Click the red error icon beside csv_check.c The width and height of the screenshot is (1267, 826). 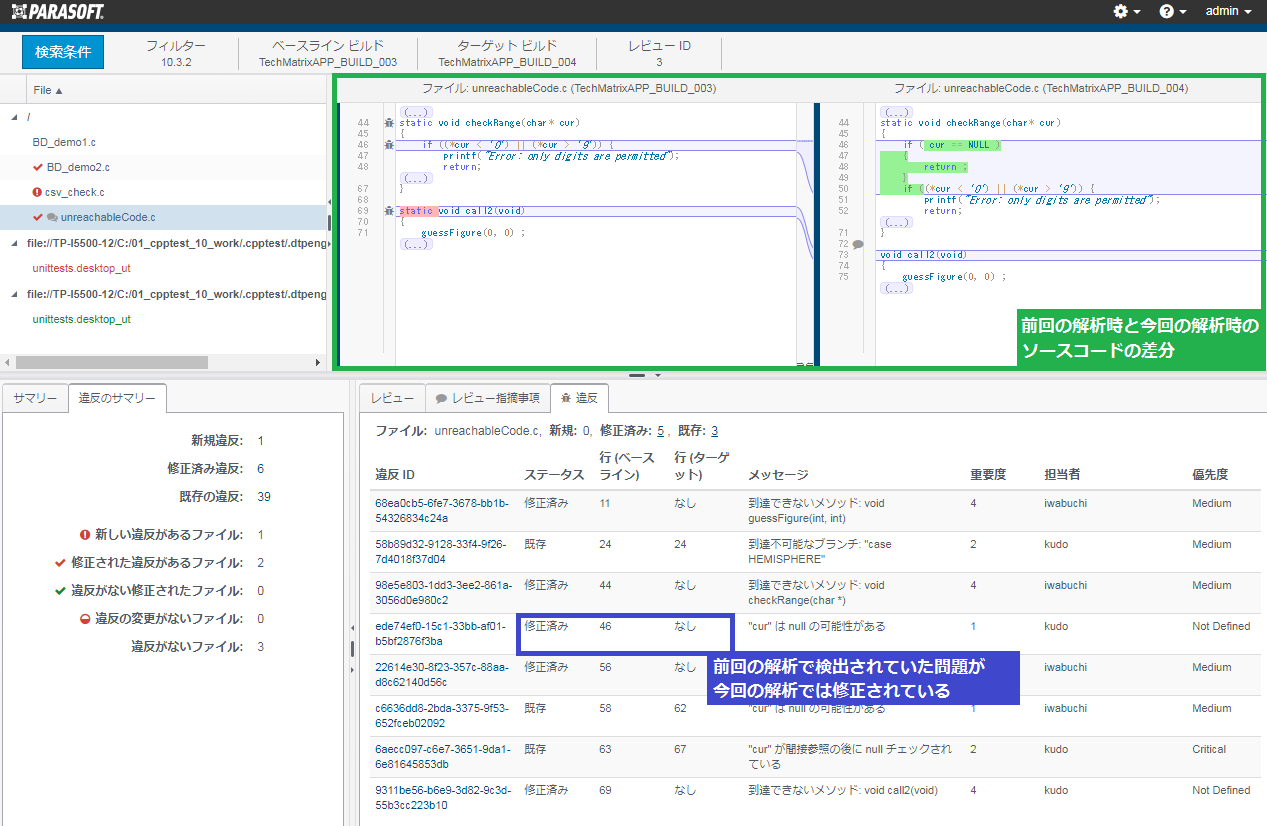coord(37,192)
